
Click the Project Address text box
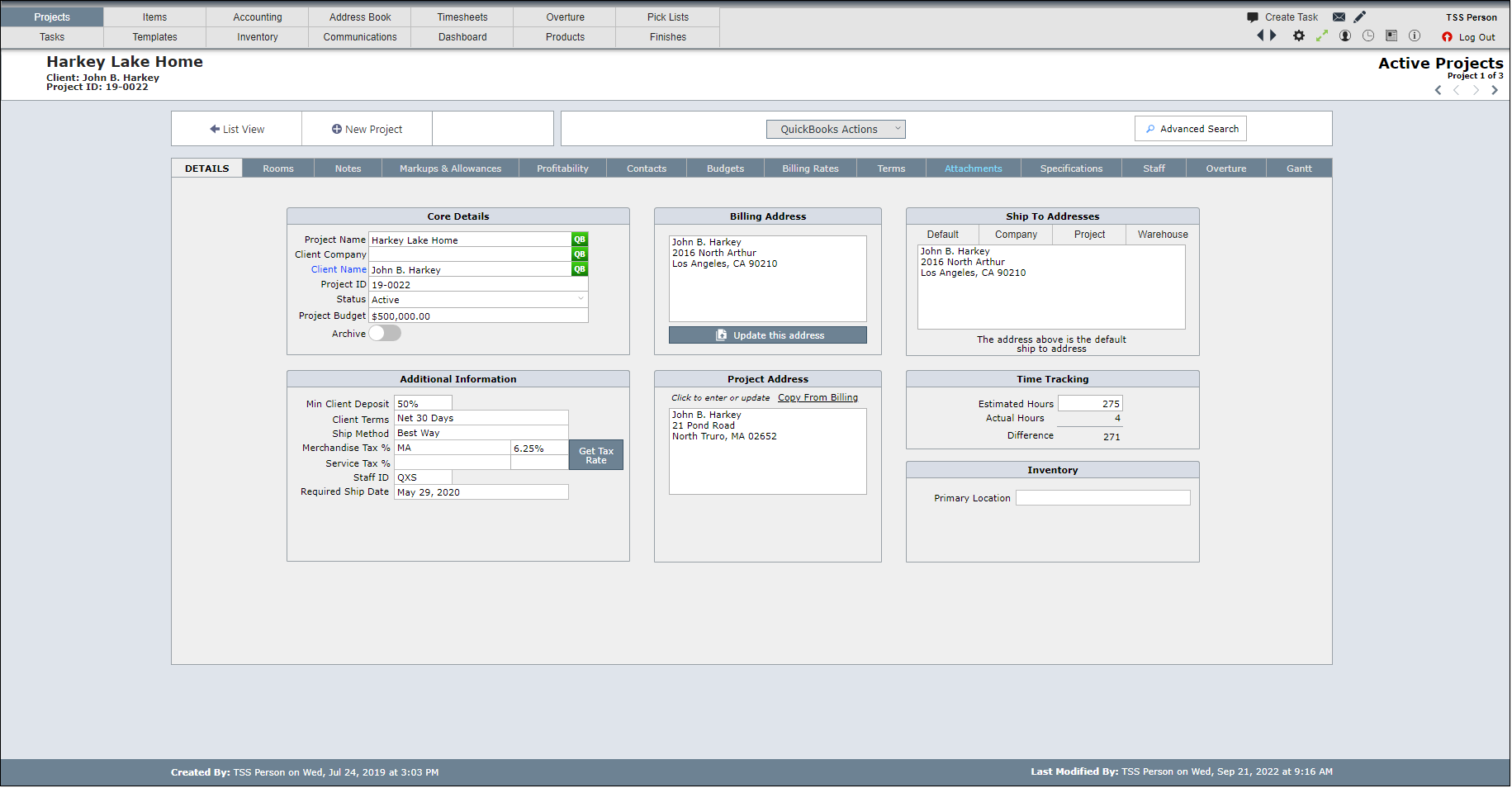768,451
